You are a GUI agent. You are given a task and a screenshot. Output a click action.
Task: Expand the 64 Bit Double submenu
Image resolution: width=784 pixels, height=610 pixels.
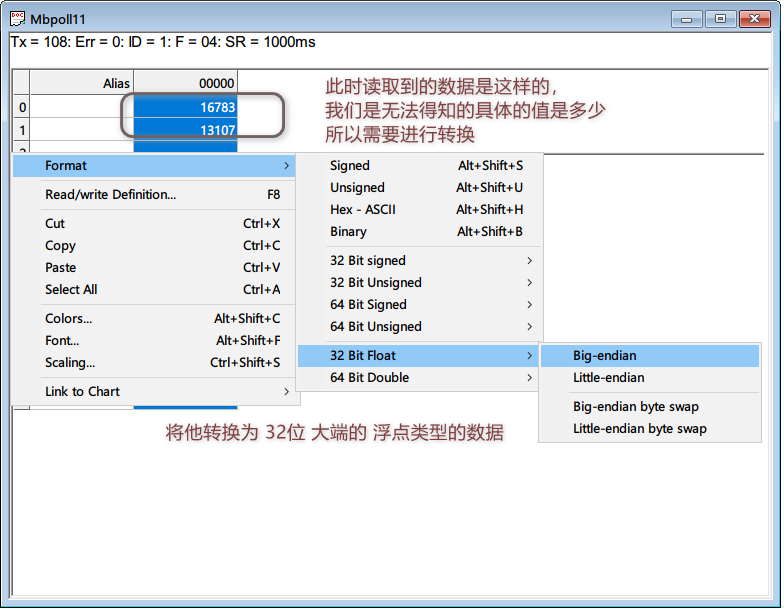(x=419, y=378)
